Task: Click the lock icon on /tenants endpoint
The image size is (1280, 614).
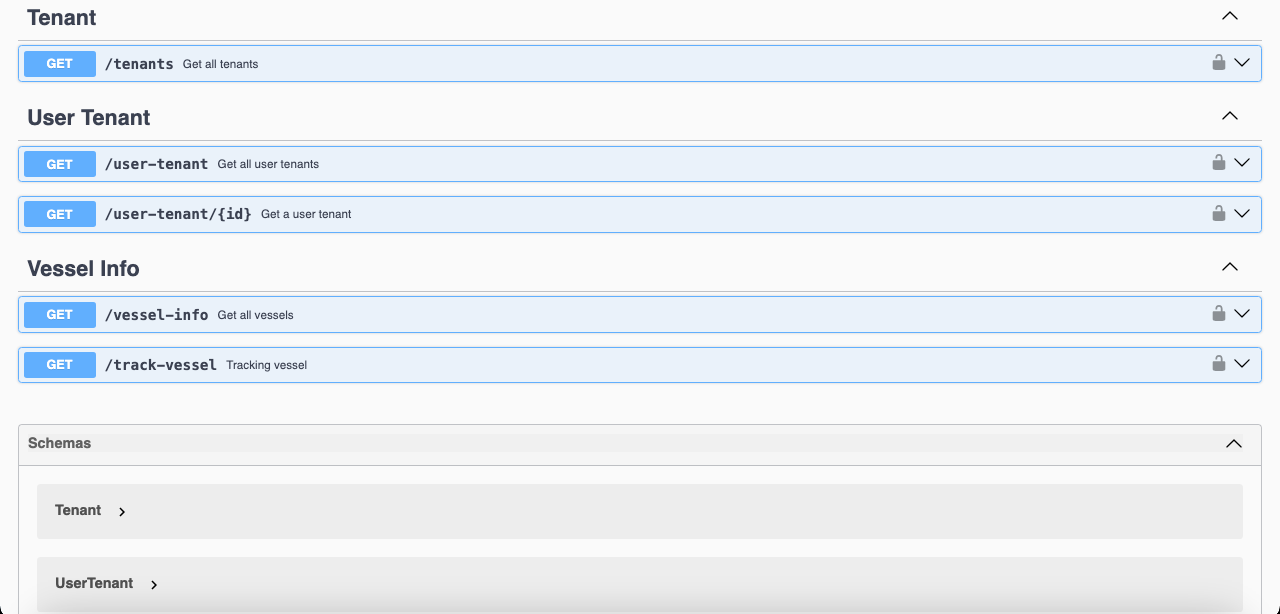Action: [x=1218, y=63]
